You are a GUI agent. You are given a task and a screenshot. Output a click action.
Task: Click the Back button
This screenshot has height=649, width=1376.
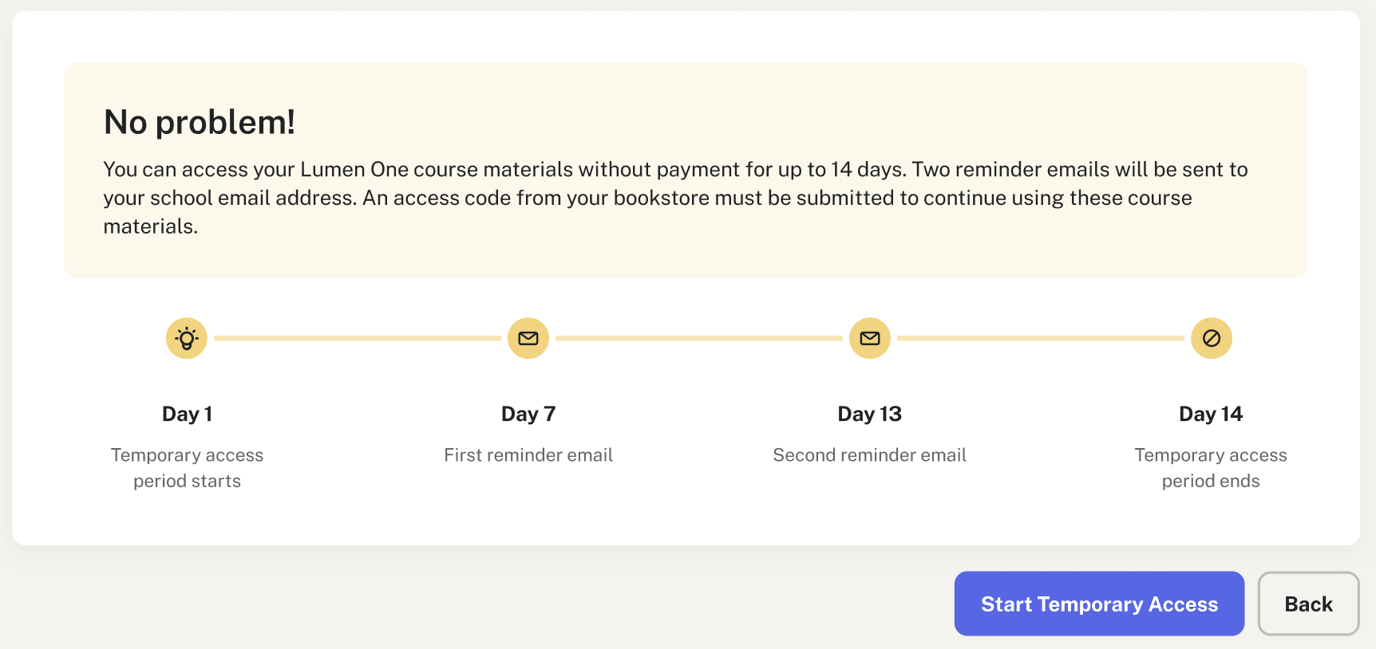coord(1308,603)
